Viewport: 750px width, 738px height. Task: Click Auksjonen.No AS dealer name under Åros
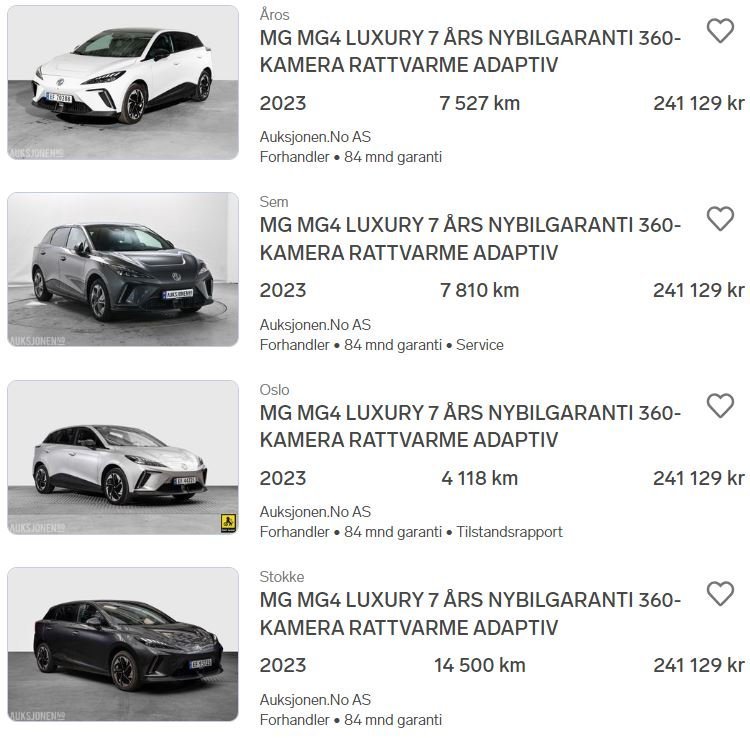(315, 137)
